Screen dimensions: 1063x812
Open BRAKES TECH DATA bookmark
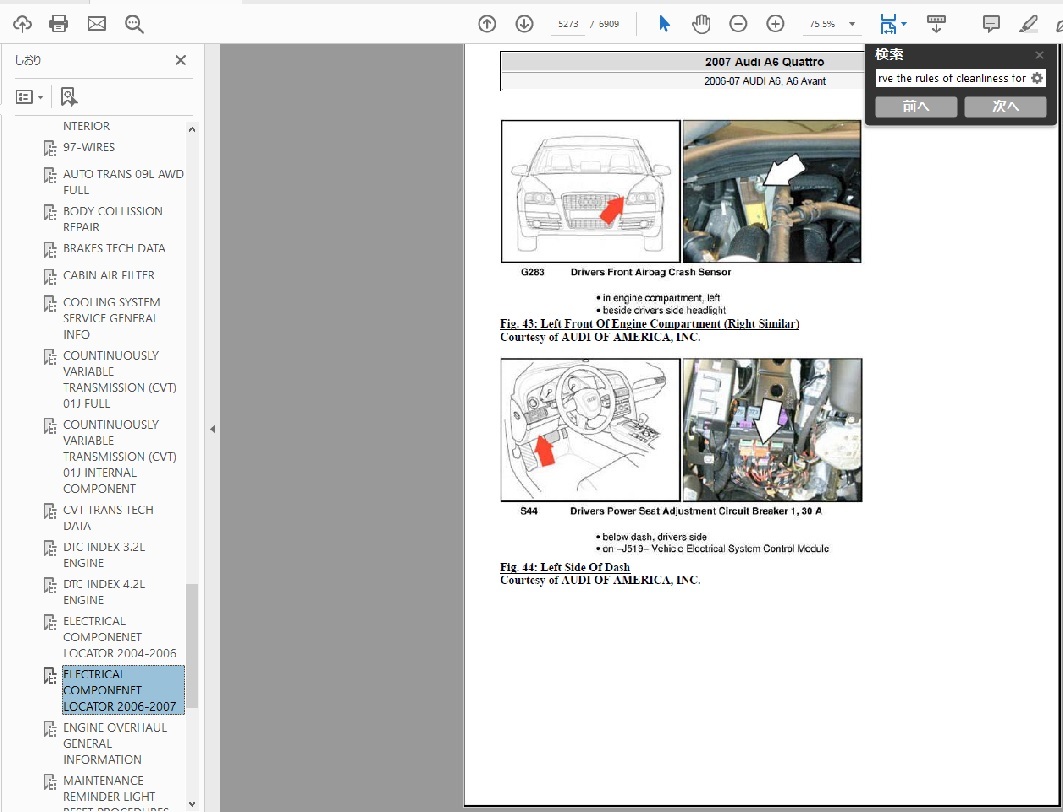[x=114, y=248]
